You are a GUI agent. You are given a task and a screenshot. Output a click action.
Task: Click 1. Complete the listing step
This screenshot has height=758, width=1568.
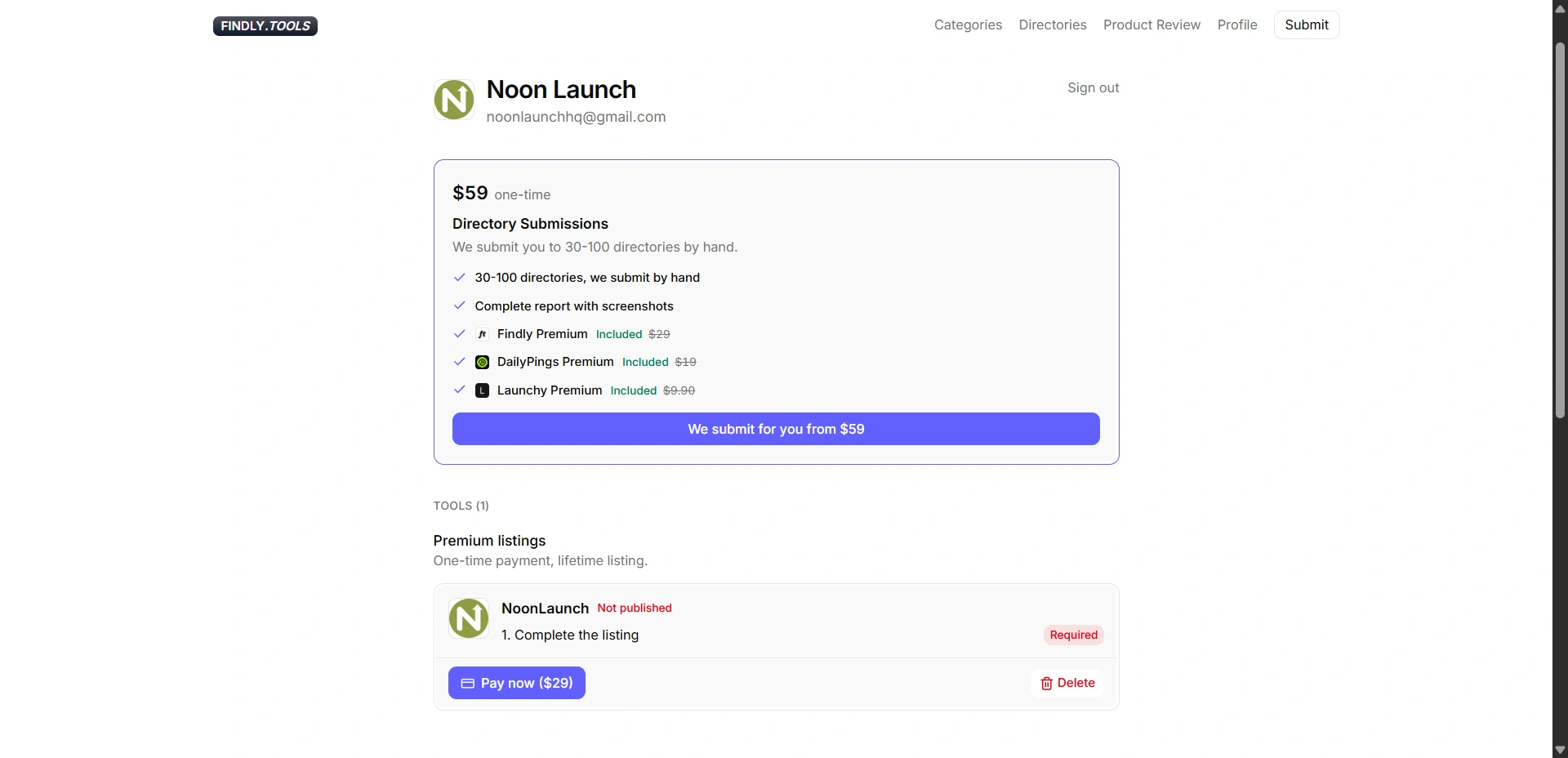click(x=570, y=635)
